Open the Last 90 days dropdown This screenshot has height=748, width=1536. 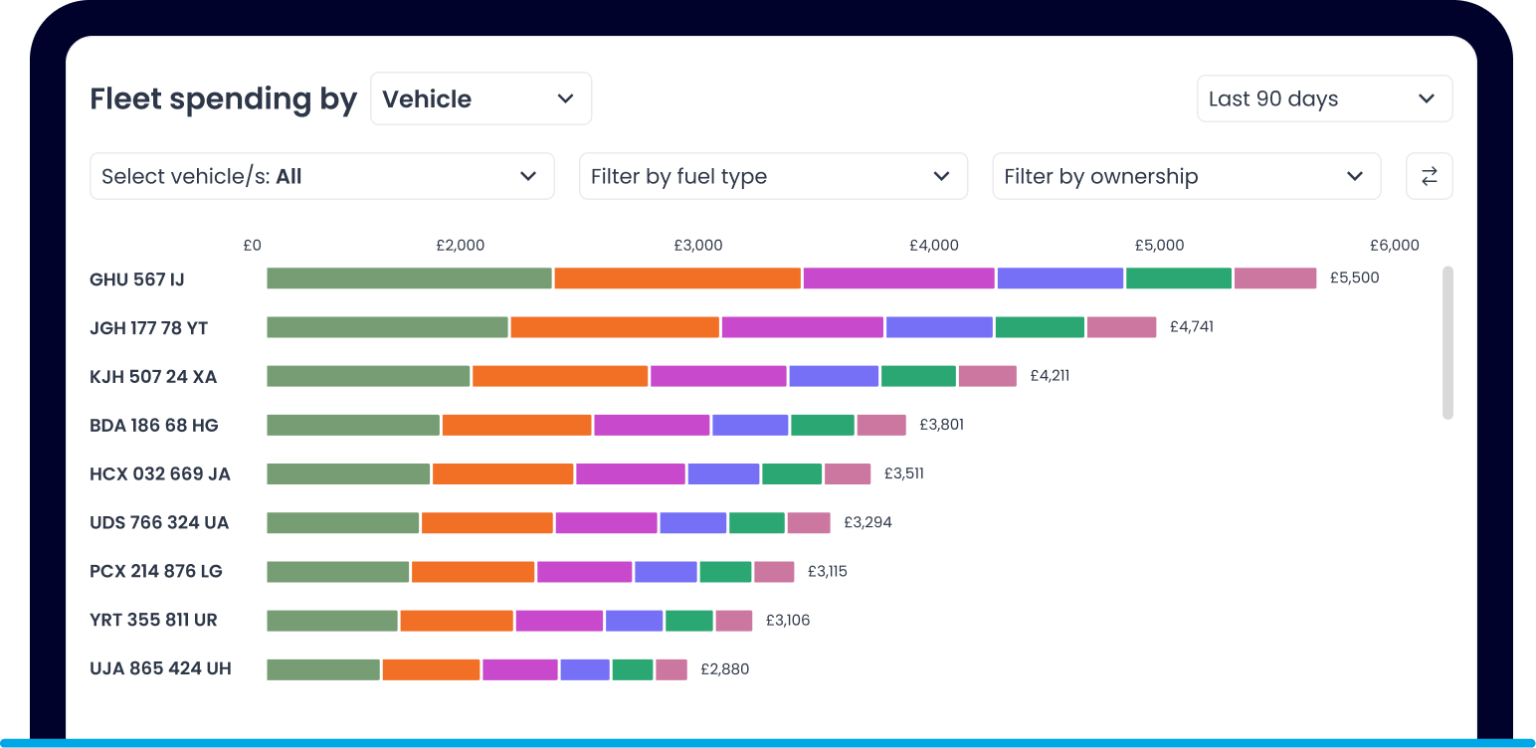pyautogui.click(x=1323, y=99)
